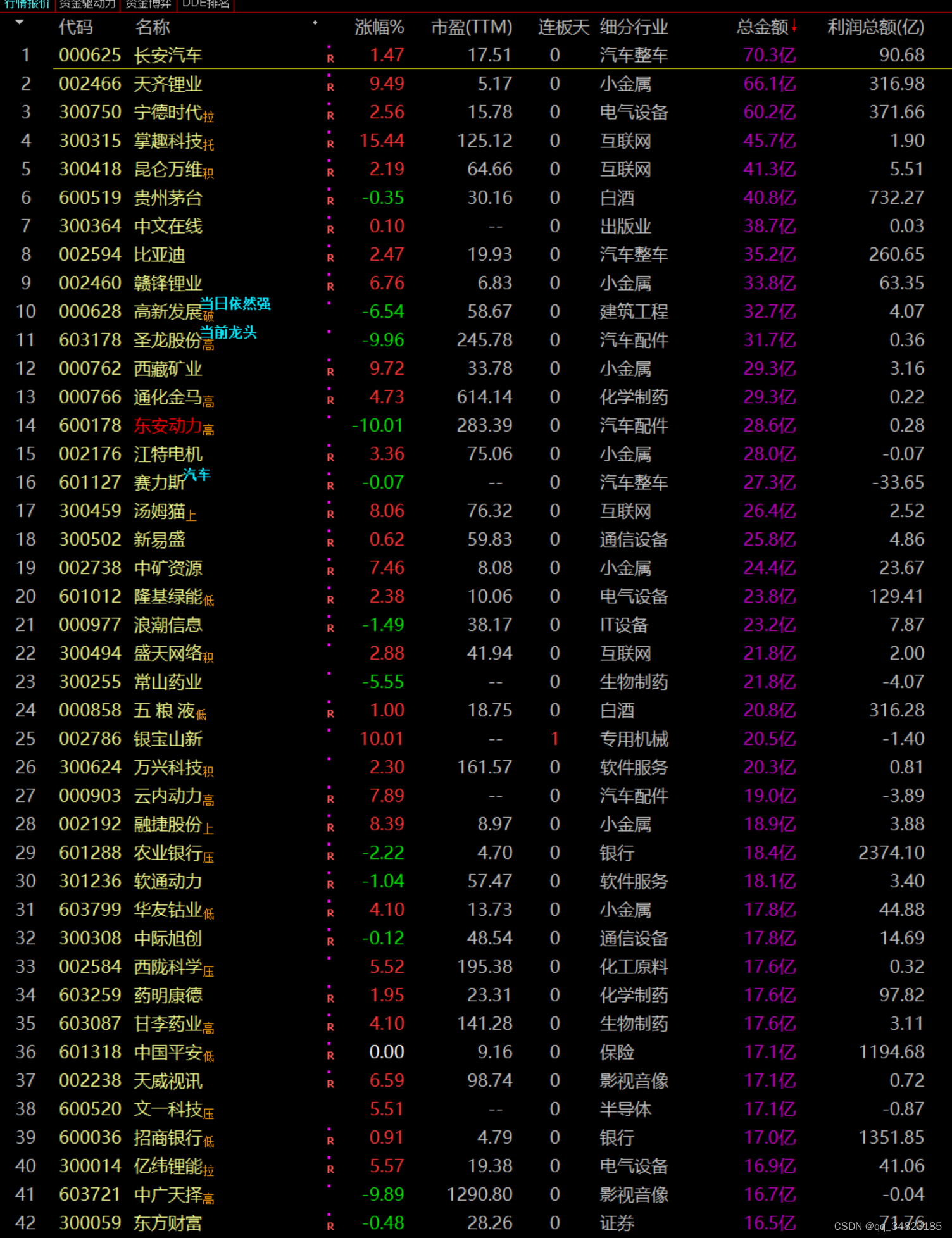952x1238 pixels.
Task: Sort by the 利润总额(亿) column header
Action: point(876,27)
